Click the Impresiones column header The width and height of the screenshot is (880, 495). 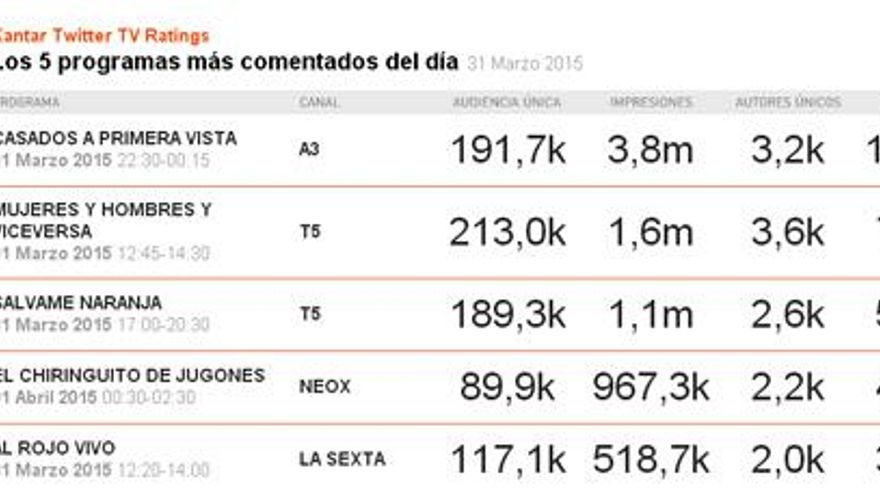click(651, 103)
